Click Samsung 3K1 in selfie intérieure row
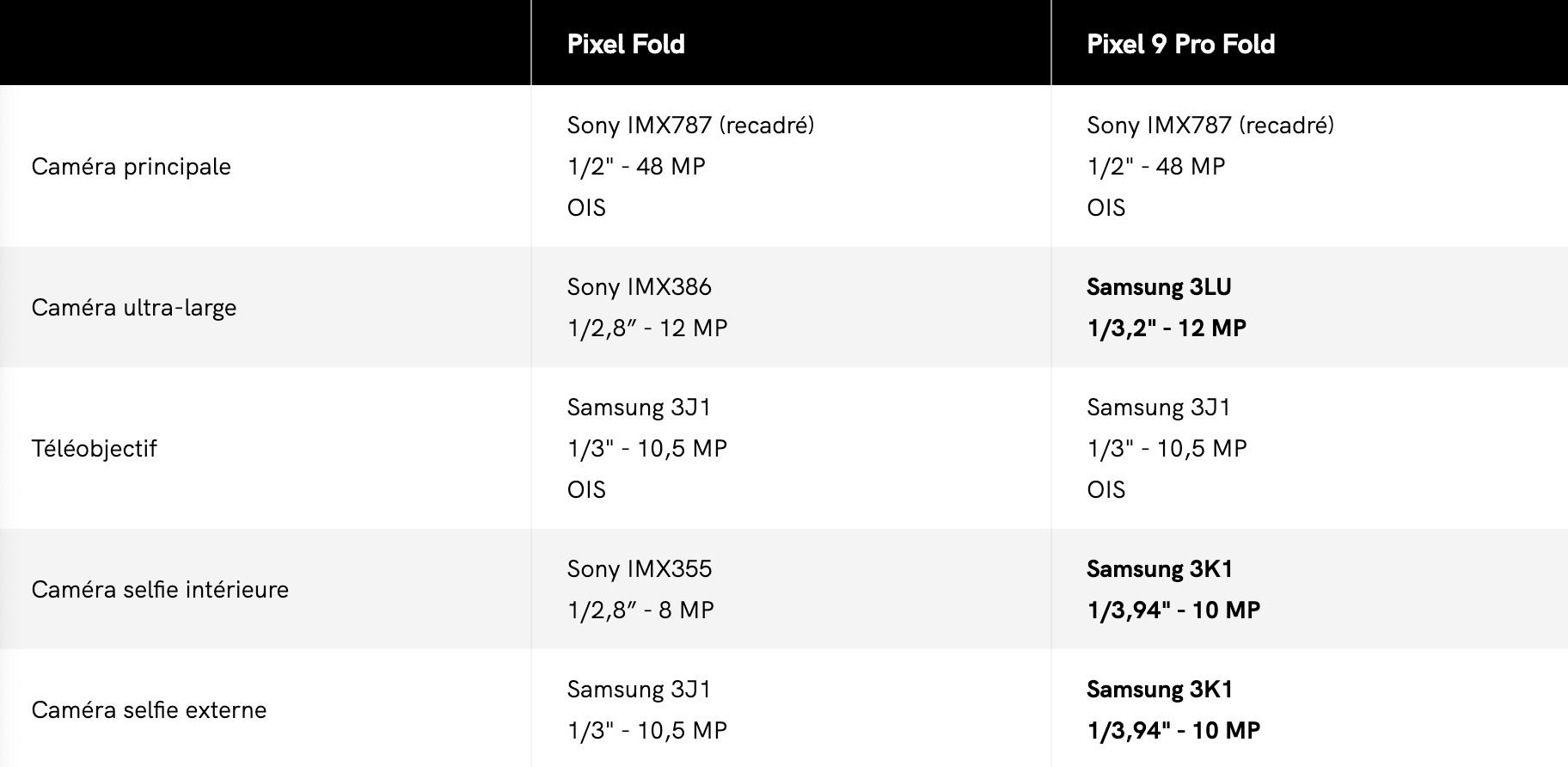Viewport: 1568px width, 767px height. [x=1160, y=569]
